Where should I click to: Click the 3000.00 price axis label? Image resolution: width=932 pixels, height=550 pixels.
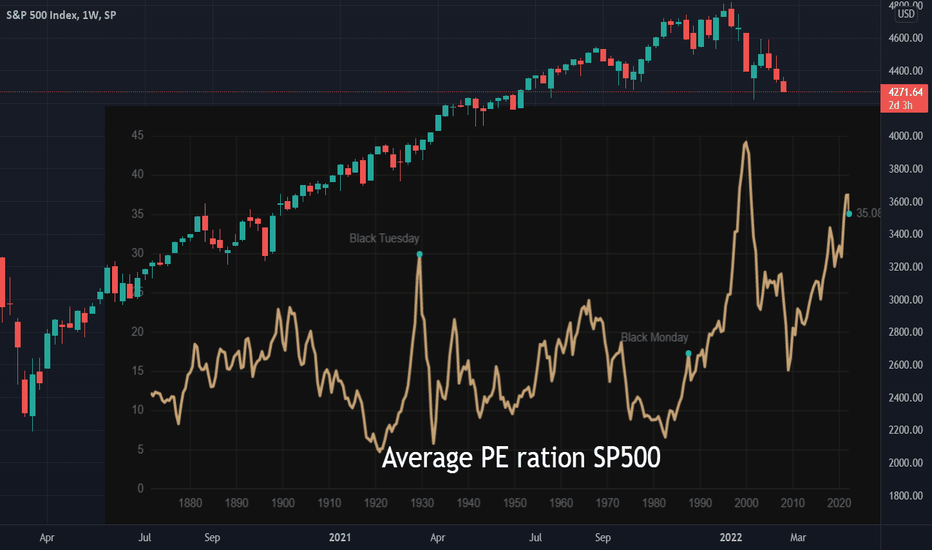pyautogui.click(x=906, y=300)
